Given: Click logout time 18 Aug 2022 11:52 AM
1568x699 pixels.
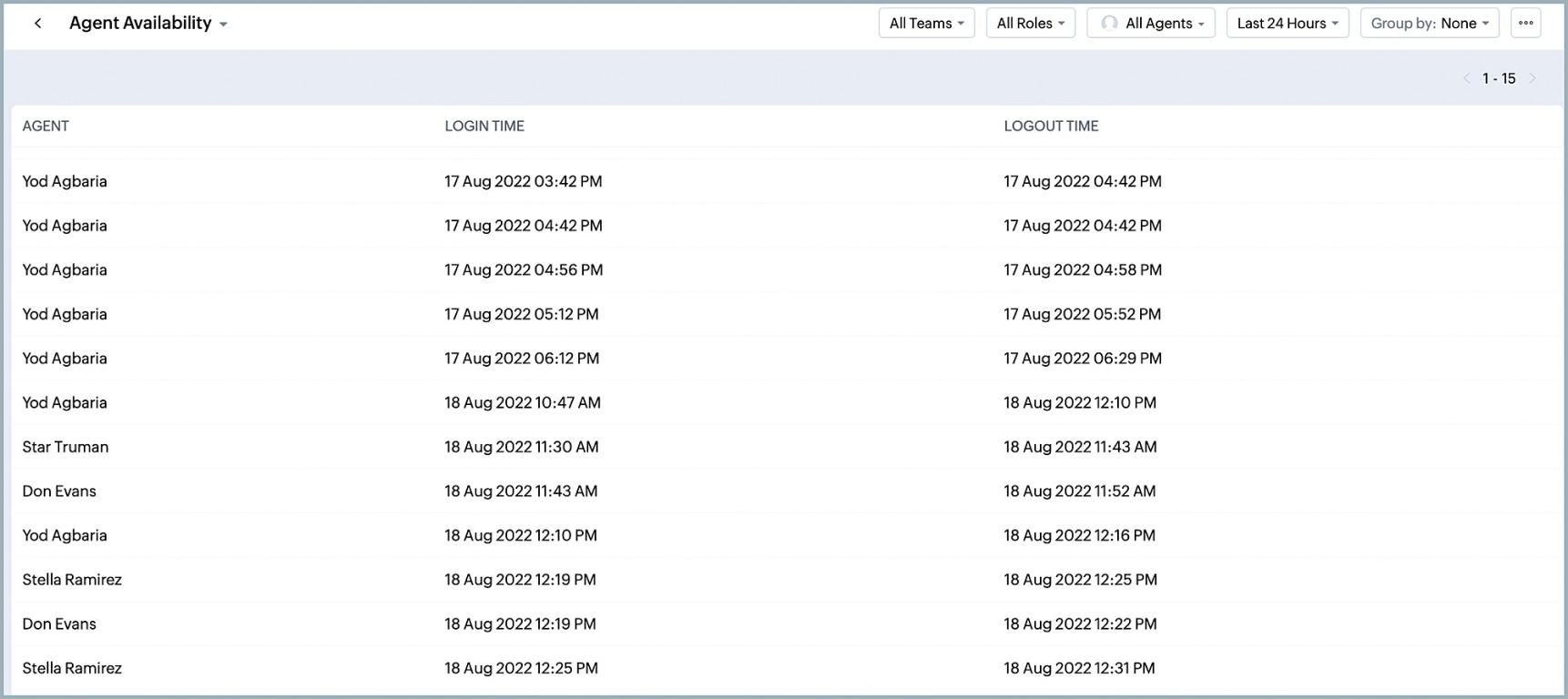Looking at the screenshot, I should point(1080,491).
